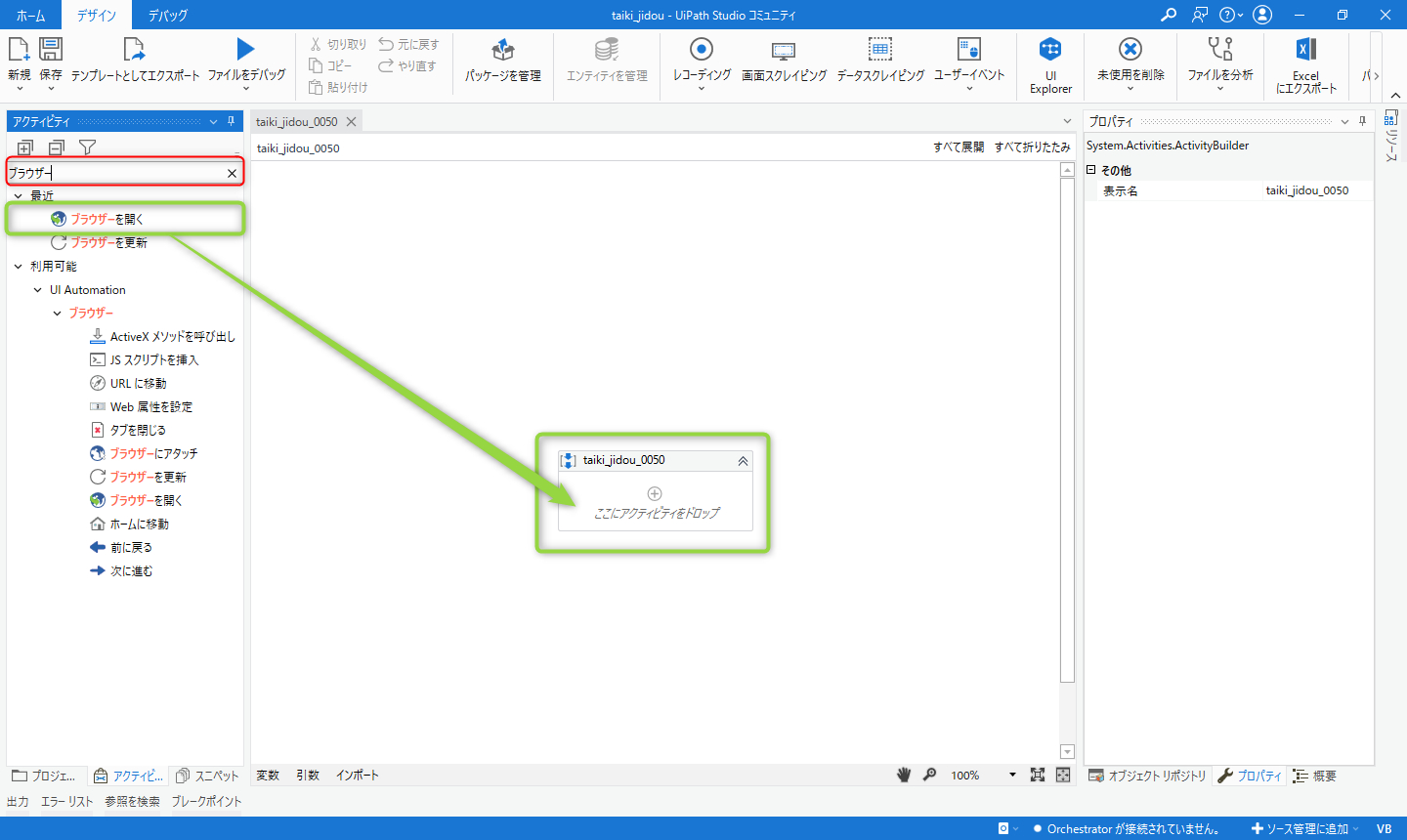The image size is (1407, 840).
Task: Switch to スニペット panel tab
Action: click(207, 776)
